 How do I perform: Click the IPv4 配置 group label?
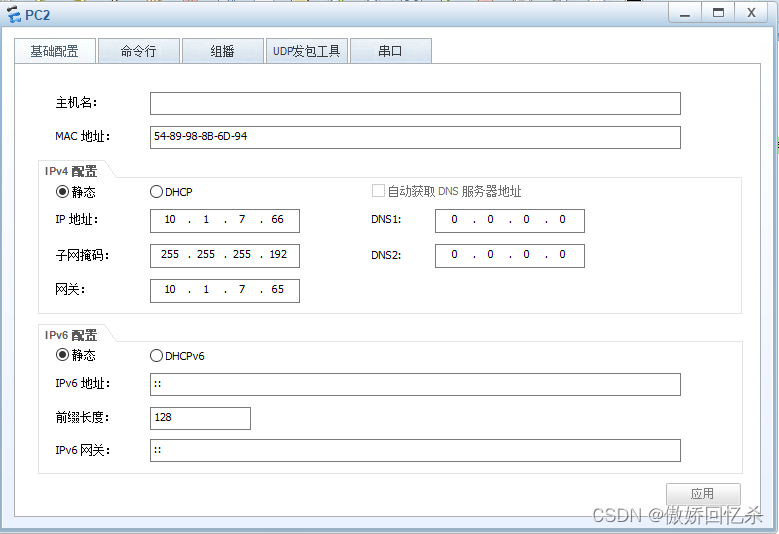(x=71, y=171)
